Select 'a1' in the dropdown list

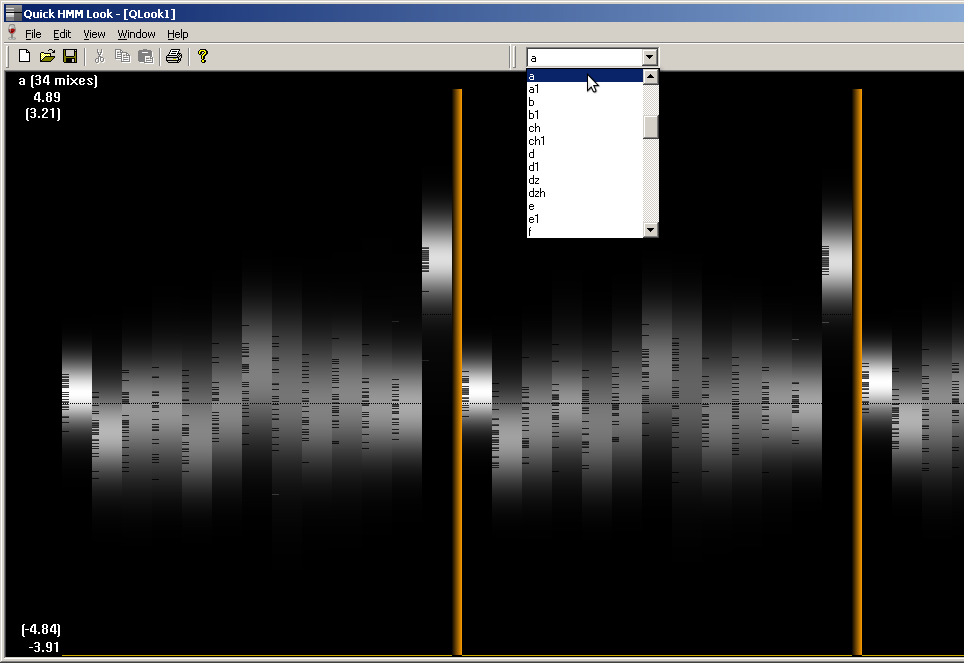click(585, 89)
